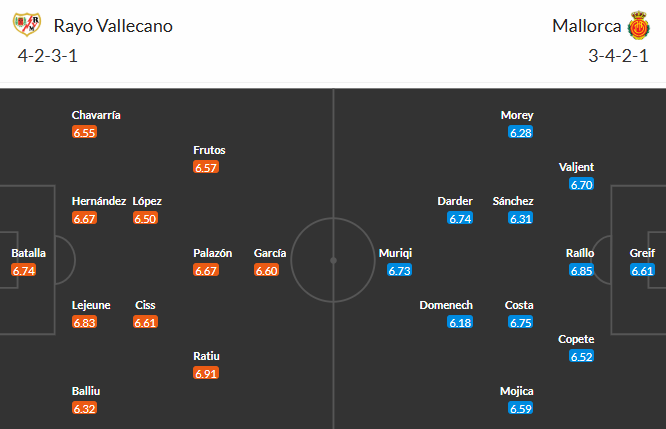Click Valjent's 6.70 rating badge
The height and width of the screenshot is (429, 666).
[x=582, y=184]
